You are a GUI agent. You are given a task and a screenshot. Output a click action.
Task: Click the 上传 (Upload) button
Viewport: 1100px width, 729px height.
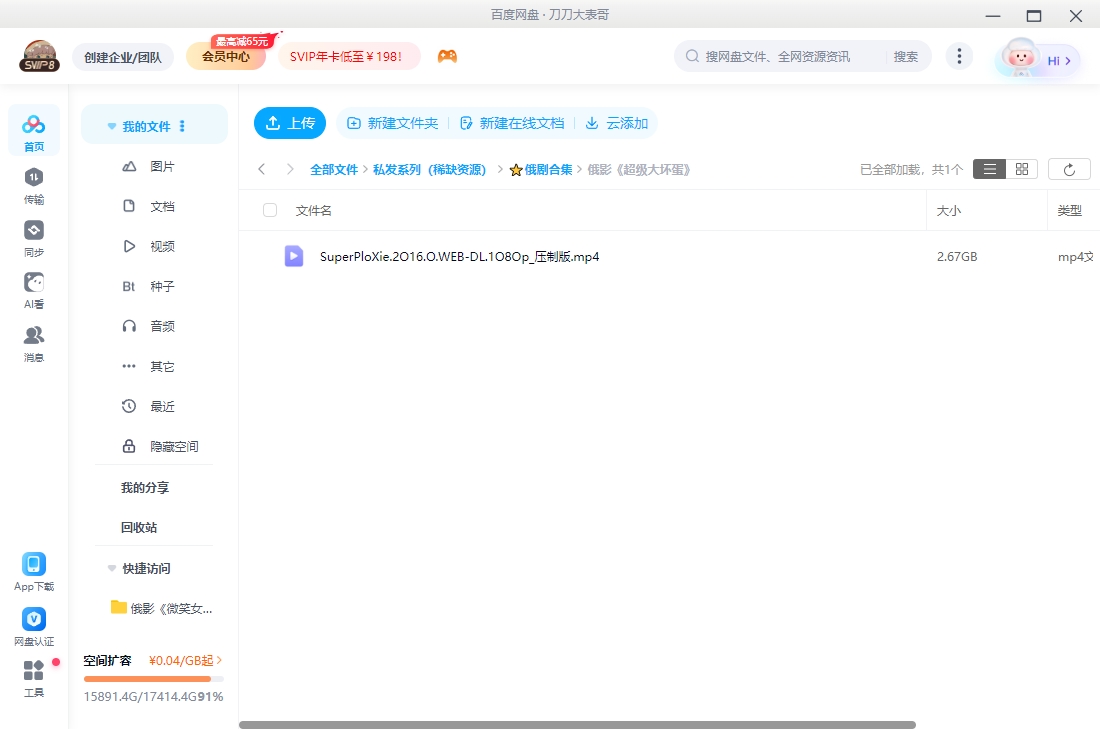coord(290,122)
